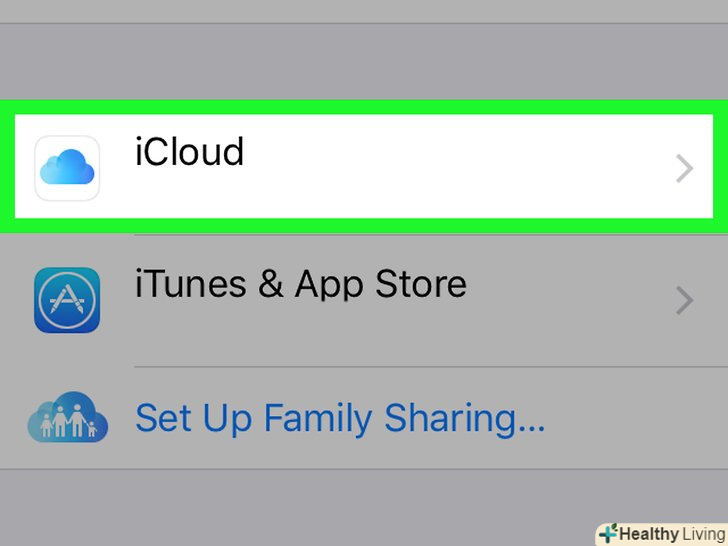Tap the Family Sharing people-cloud icon
Viewport: 728px width, 546px height.
(67, 417)
